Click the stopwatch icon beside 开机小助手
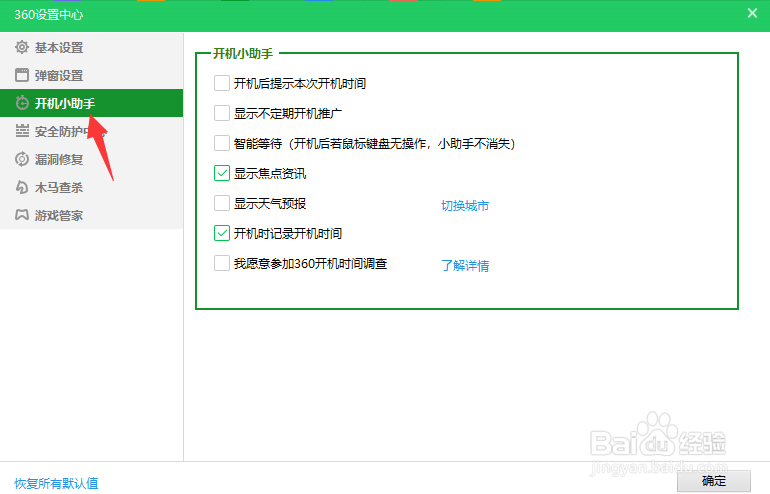Image resolution: width=770 pixels, height=494 pixels. (22, 103)
